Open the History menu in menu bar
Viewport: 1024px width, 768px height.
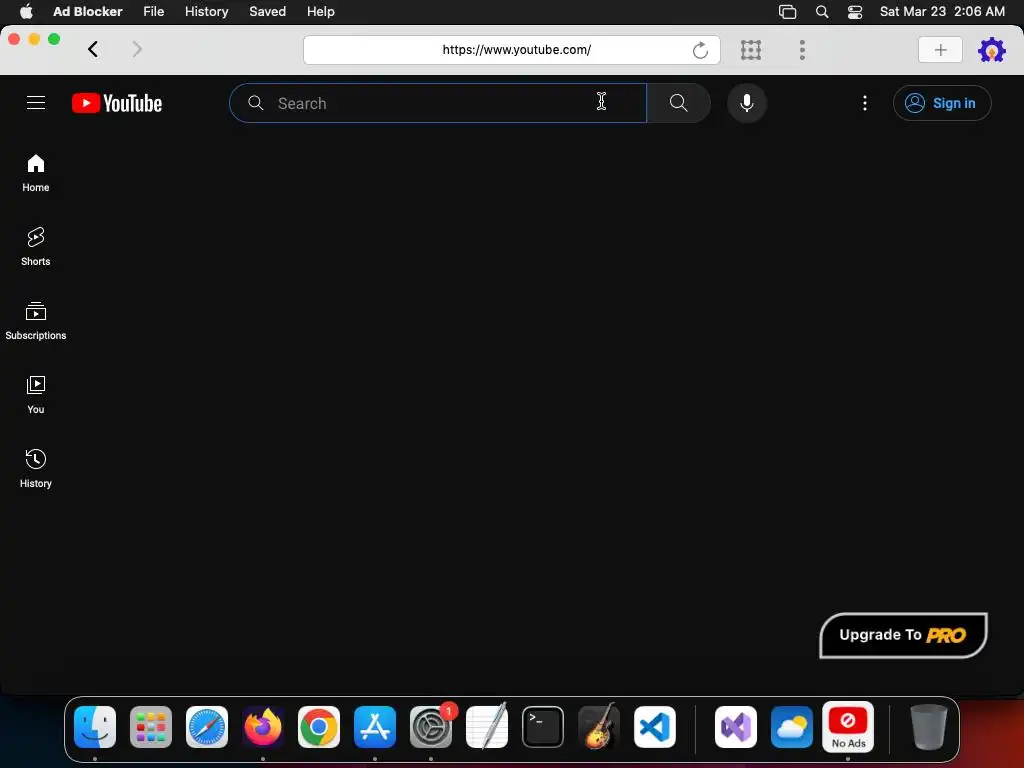[206, 11]
